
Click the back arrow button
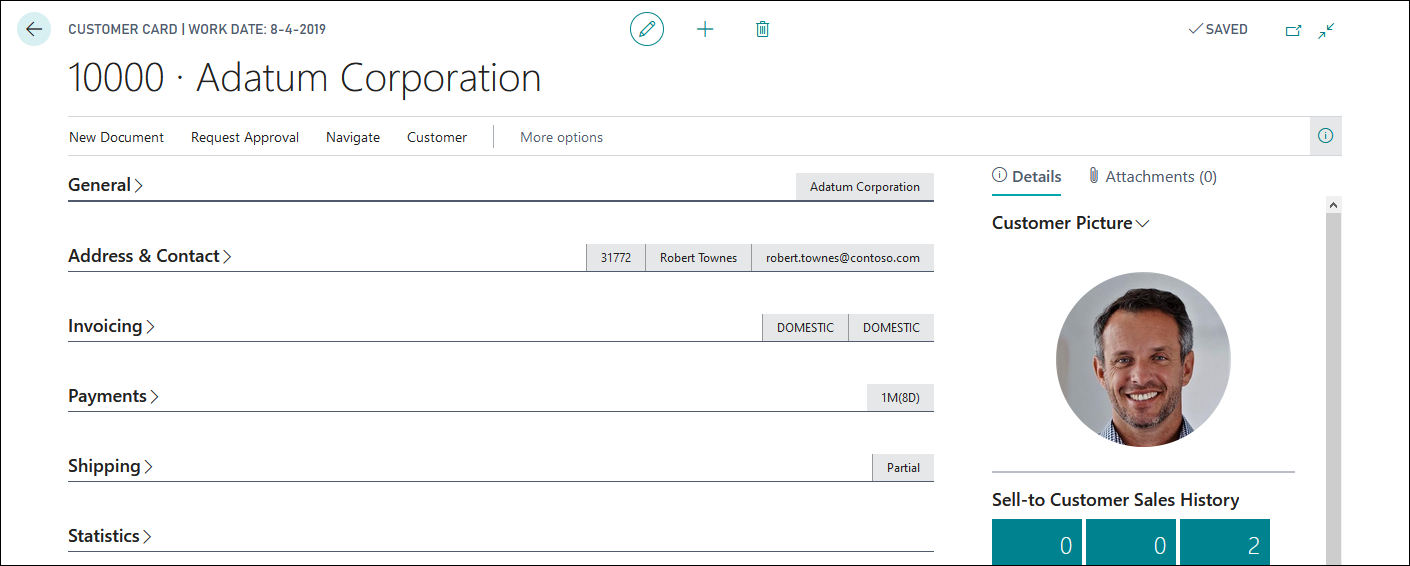(x=34, y=29)
